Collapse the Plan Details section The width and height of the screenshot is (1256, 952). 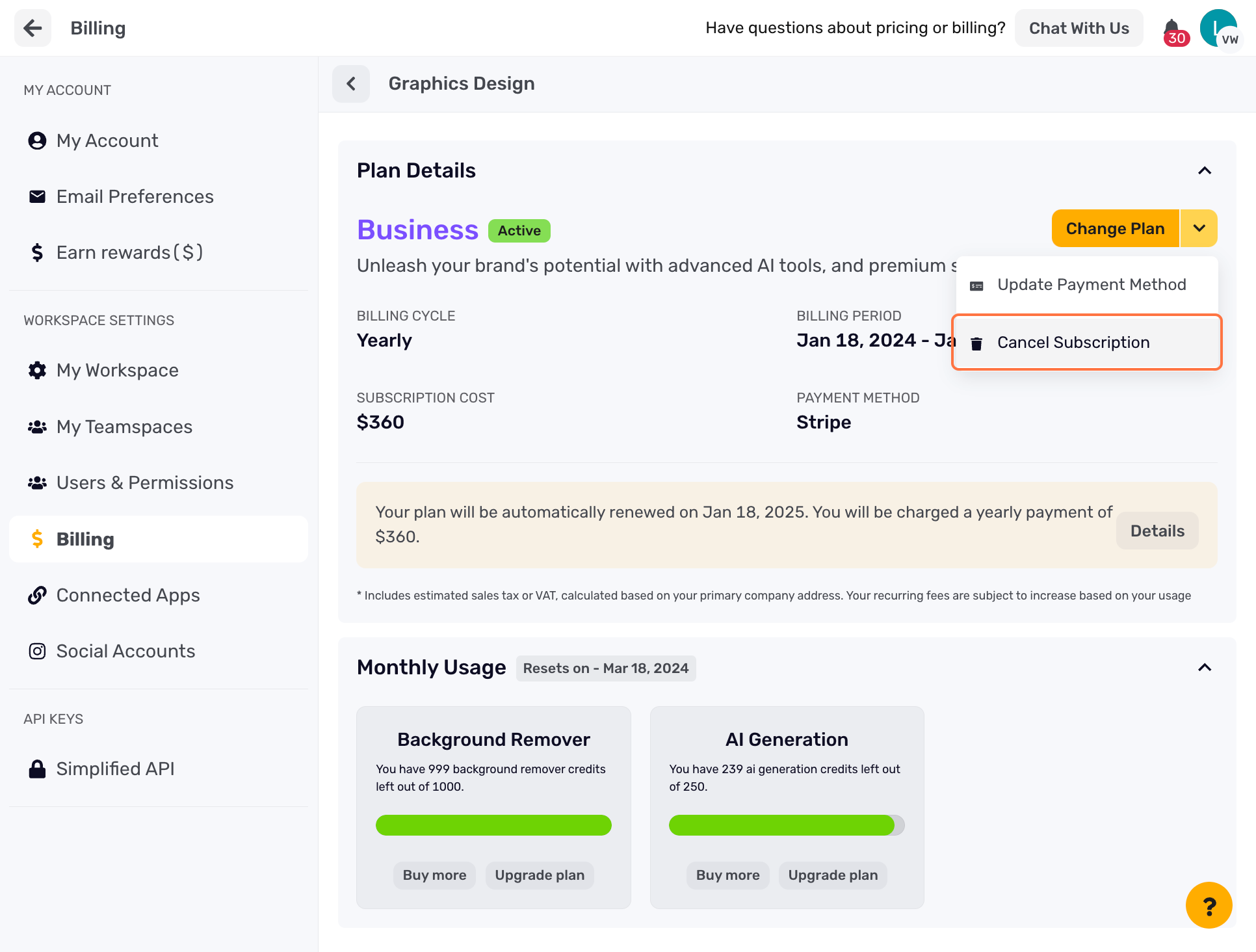click(1205, 170)
